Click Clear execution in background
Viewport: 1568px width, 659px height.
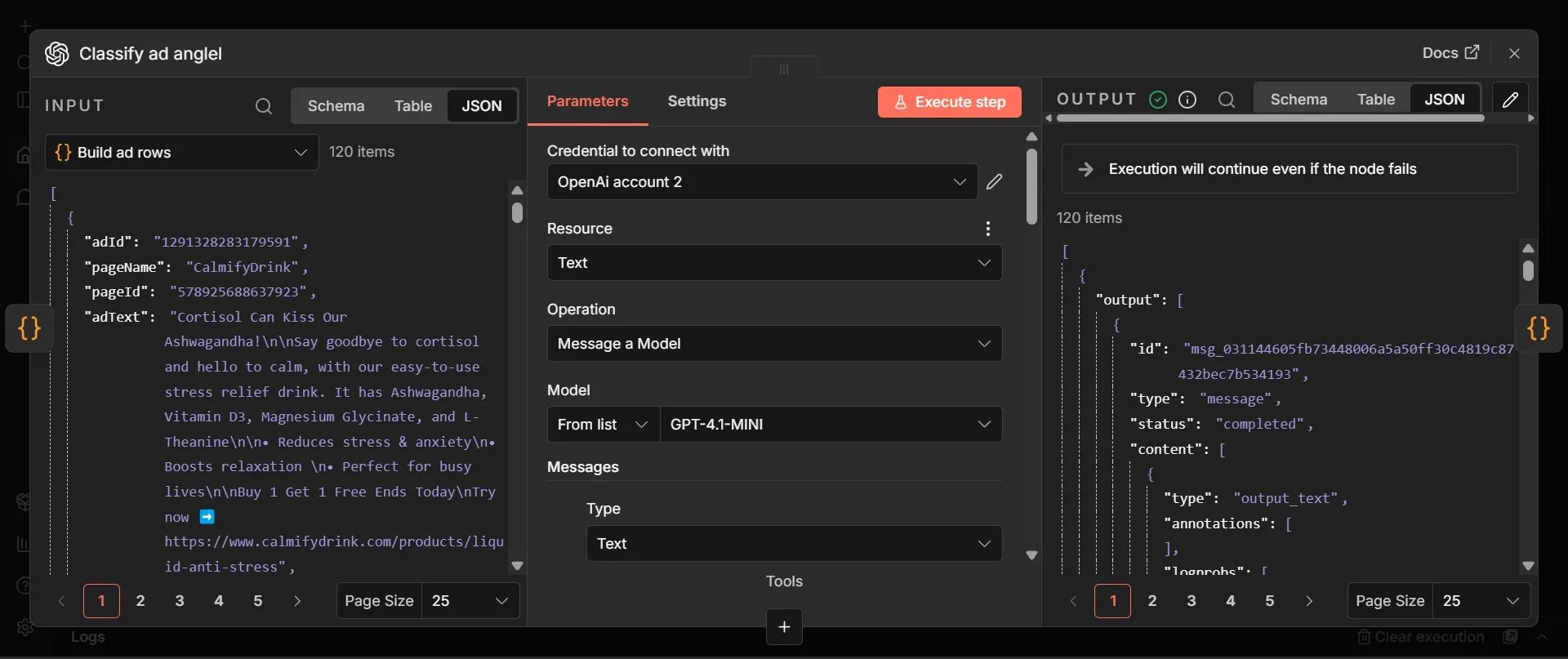[1421, 637]
